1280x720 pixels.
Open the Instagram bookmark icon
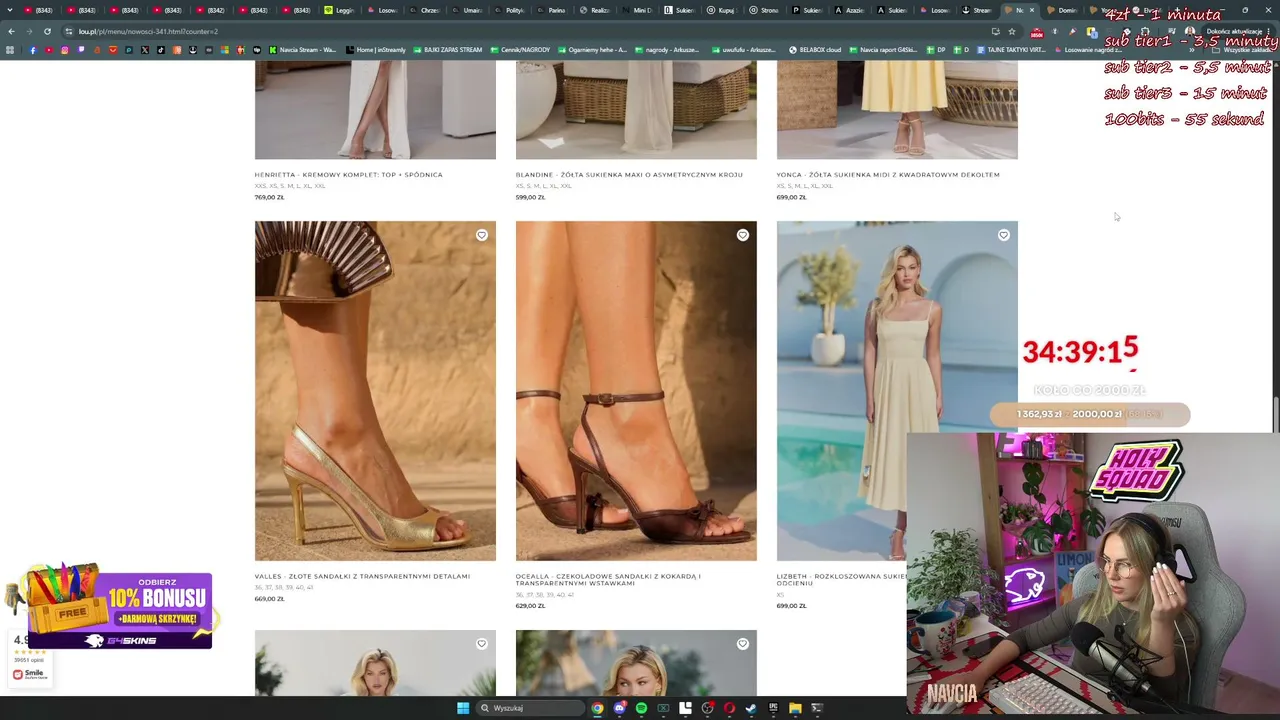[x=65, y=50]
